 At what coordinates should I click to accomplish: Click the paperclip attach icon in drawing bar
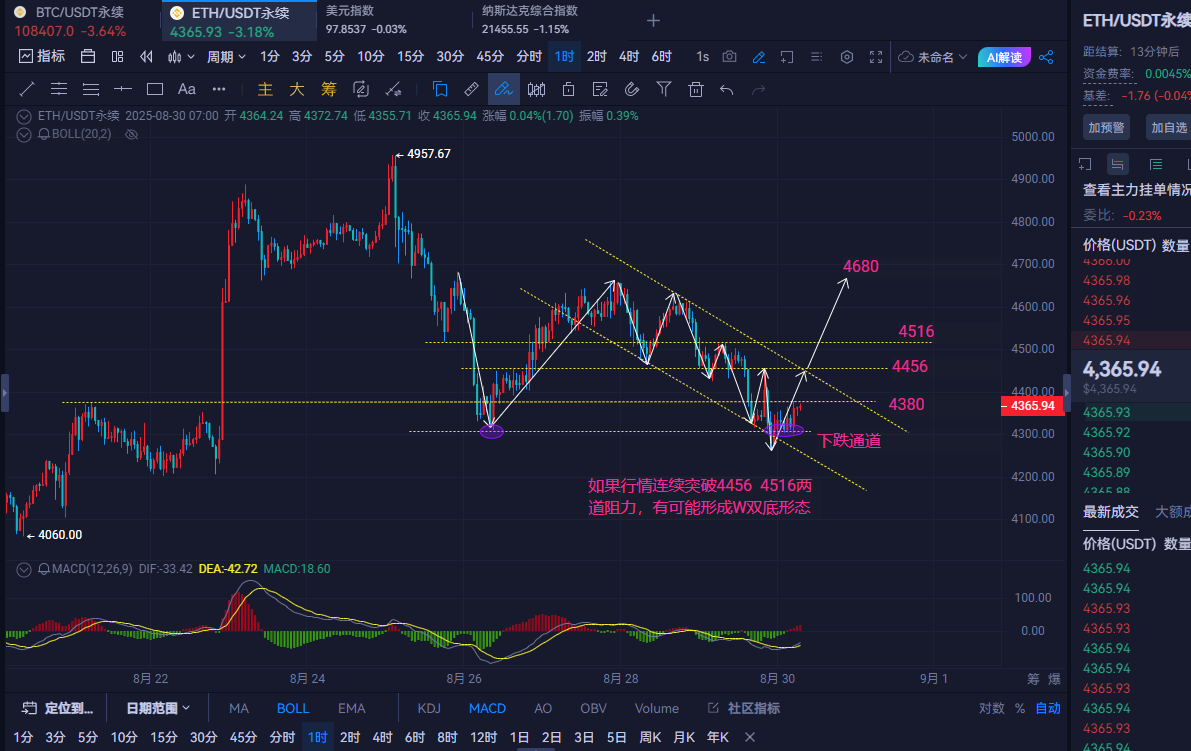(x=632, y=90)
